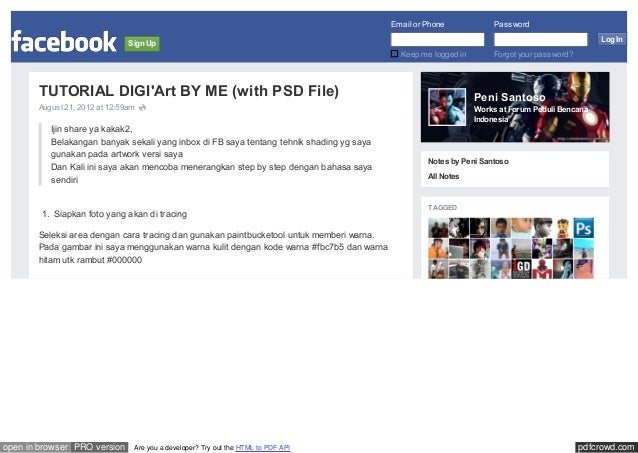This screenshot has width=638, height=453.
Task: Click the first tagged profile thumbnail
Action: (438, 228)
